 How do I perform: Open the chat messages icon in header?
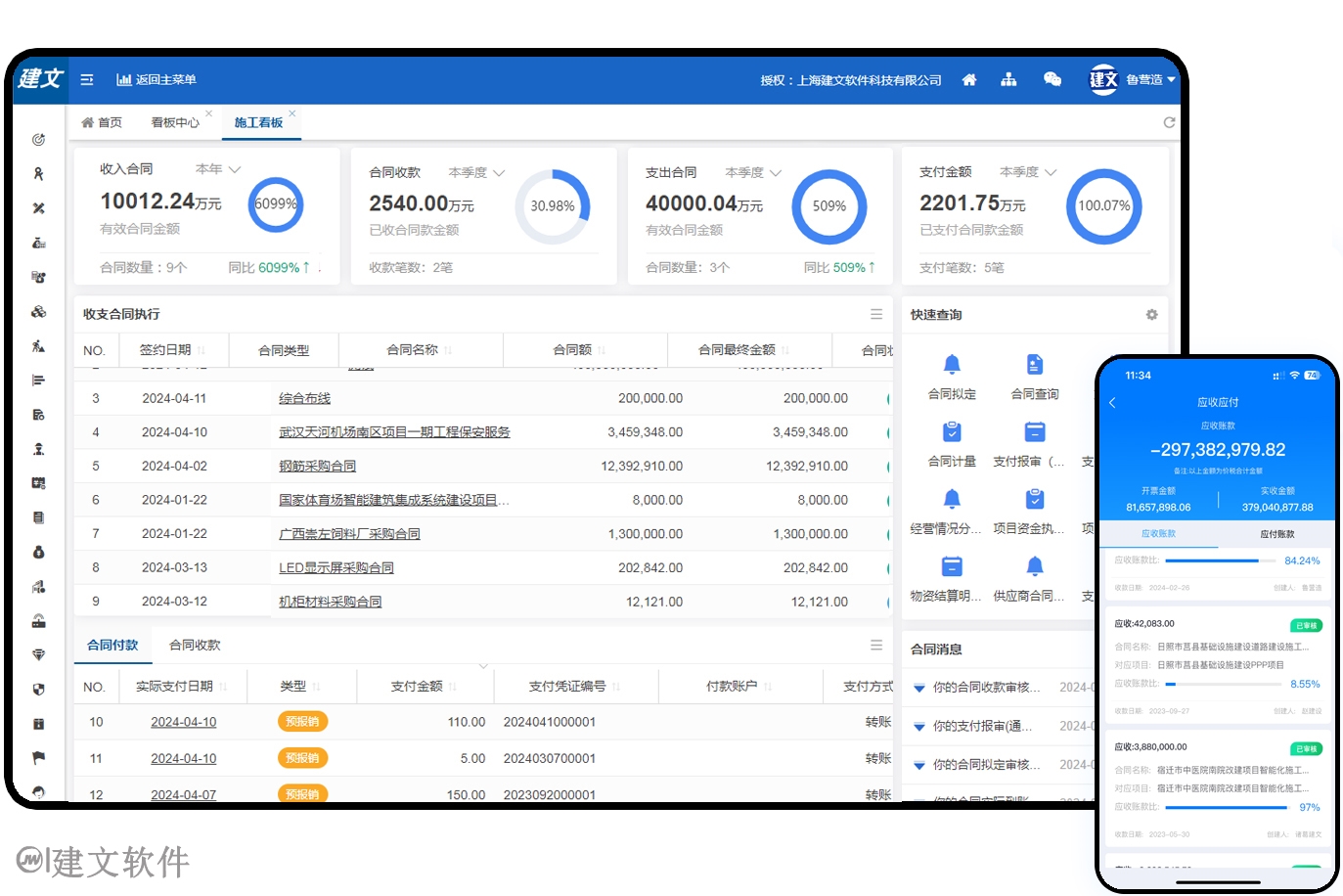pos(1052,80)
